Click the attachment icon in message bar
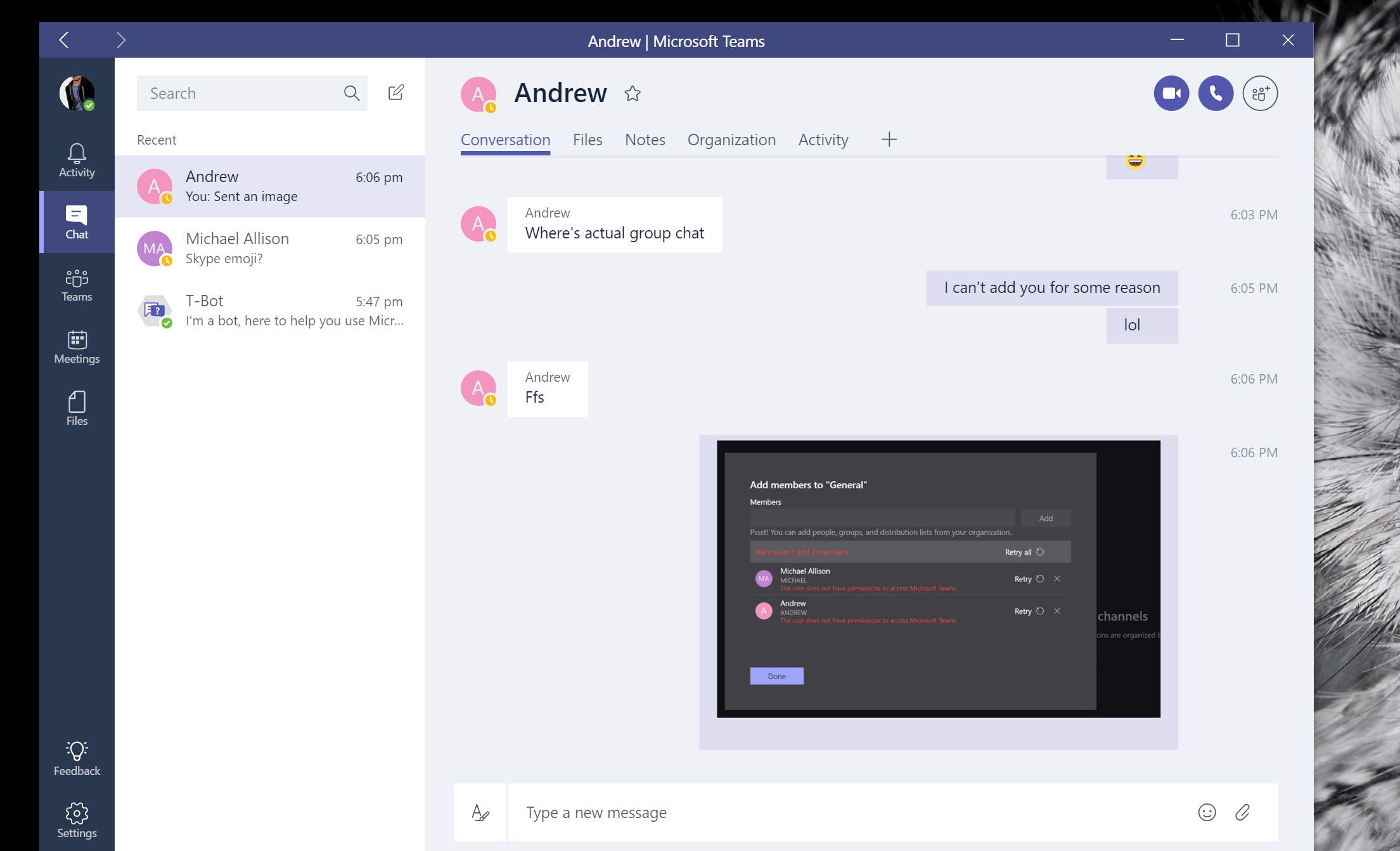The width and height of the screenshot is (1400, 851). [x=1243, y=812]
